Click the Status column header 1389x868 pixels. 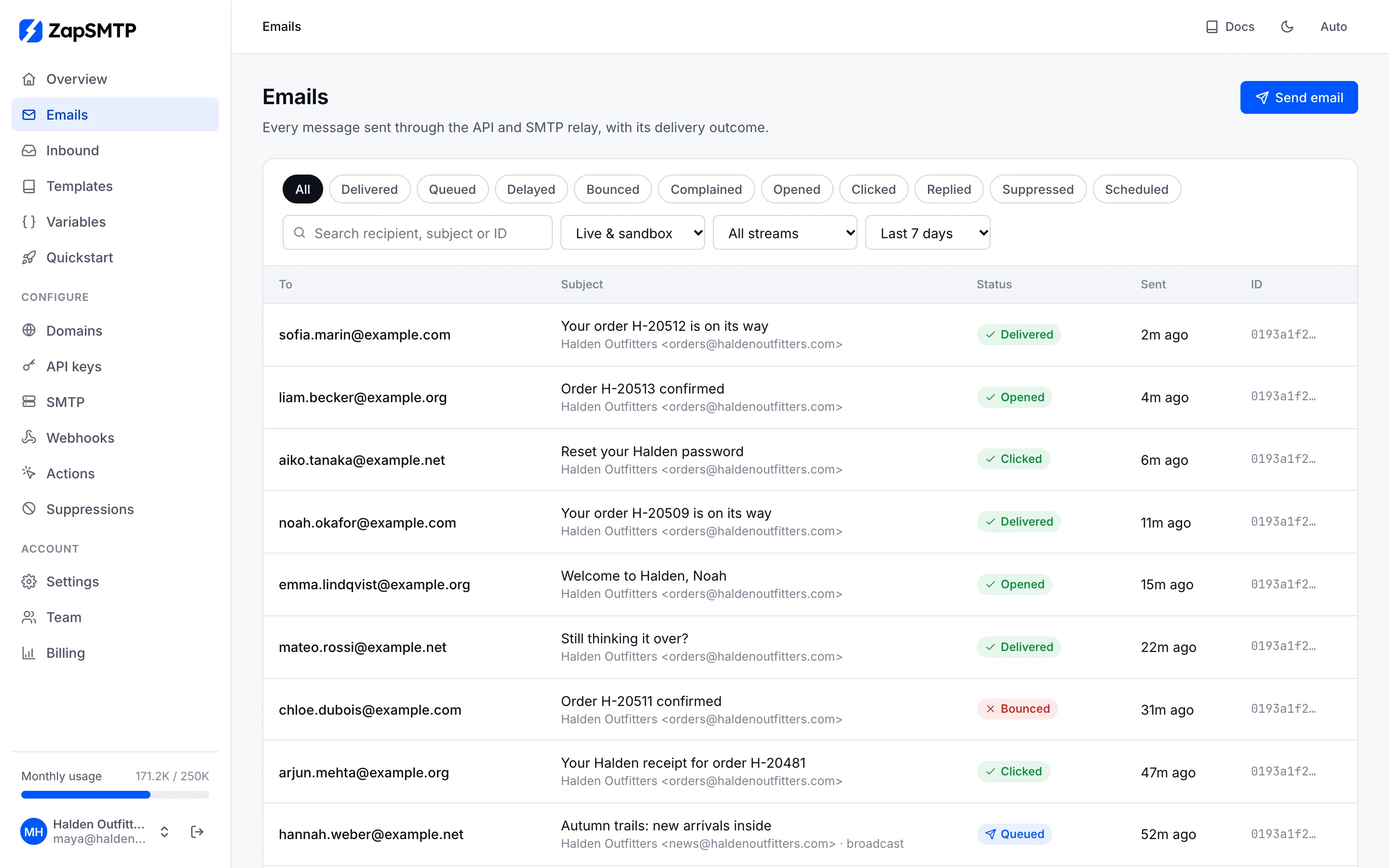pyautogui.click(x=994, y=284)
